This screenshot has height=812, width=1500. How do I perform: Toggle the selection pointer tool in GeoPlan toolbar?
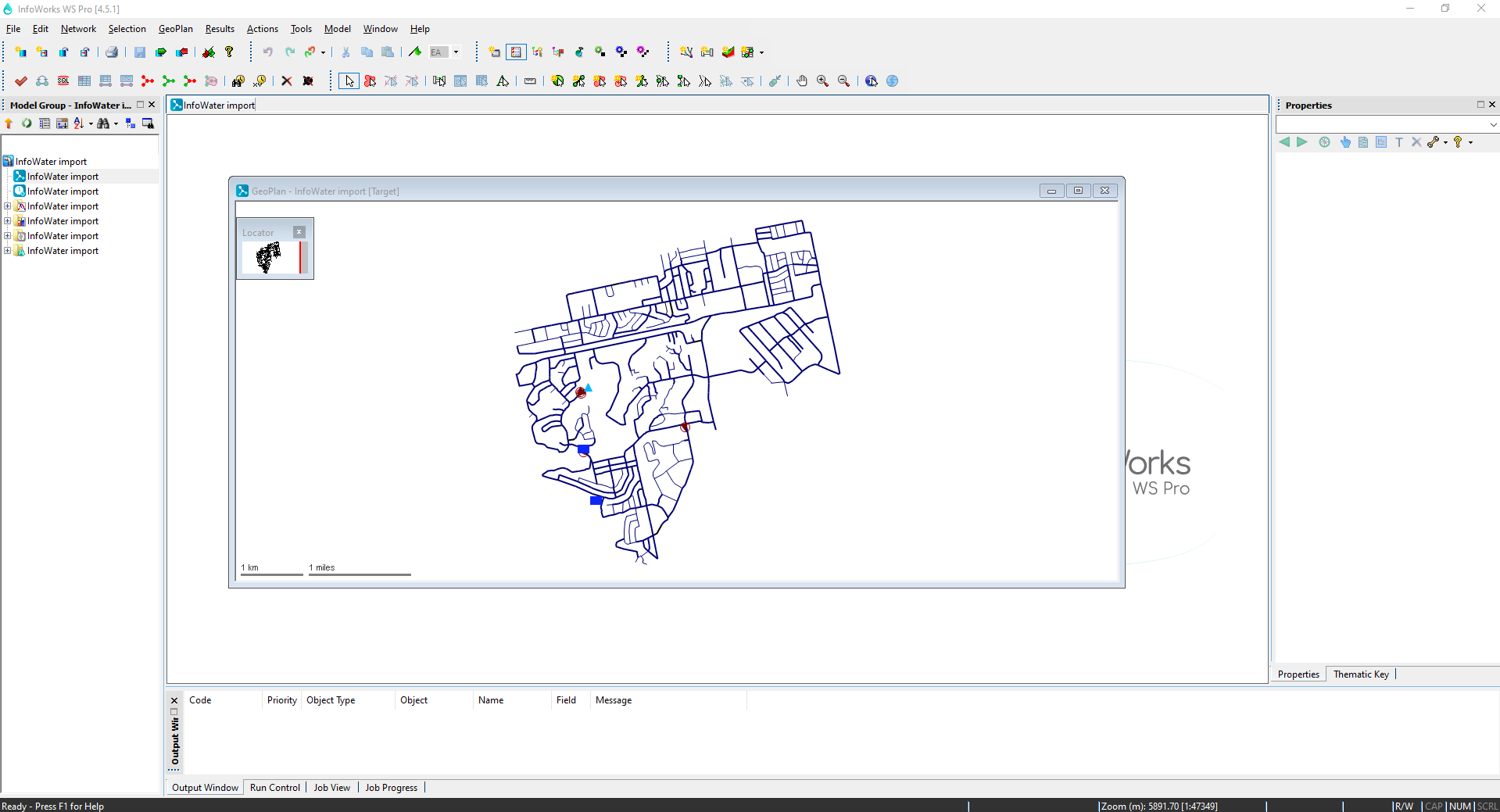[x=349, y=80]
